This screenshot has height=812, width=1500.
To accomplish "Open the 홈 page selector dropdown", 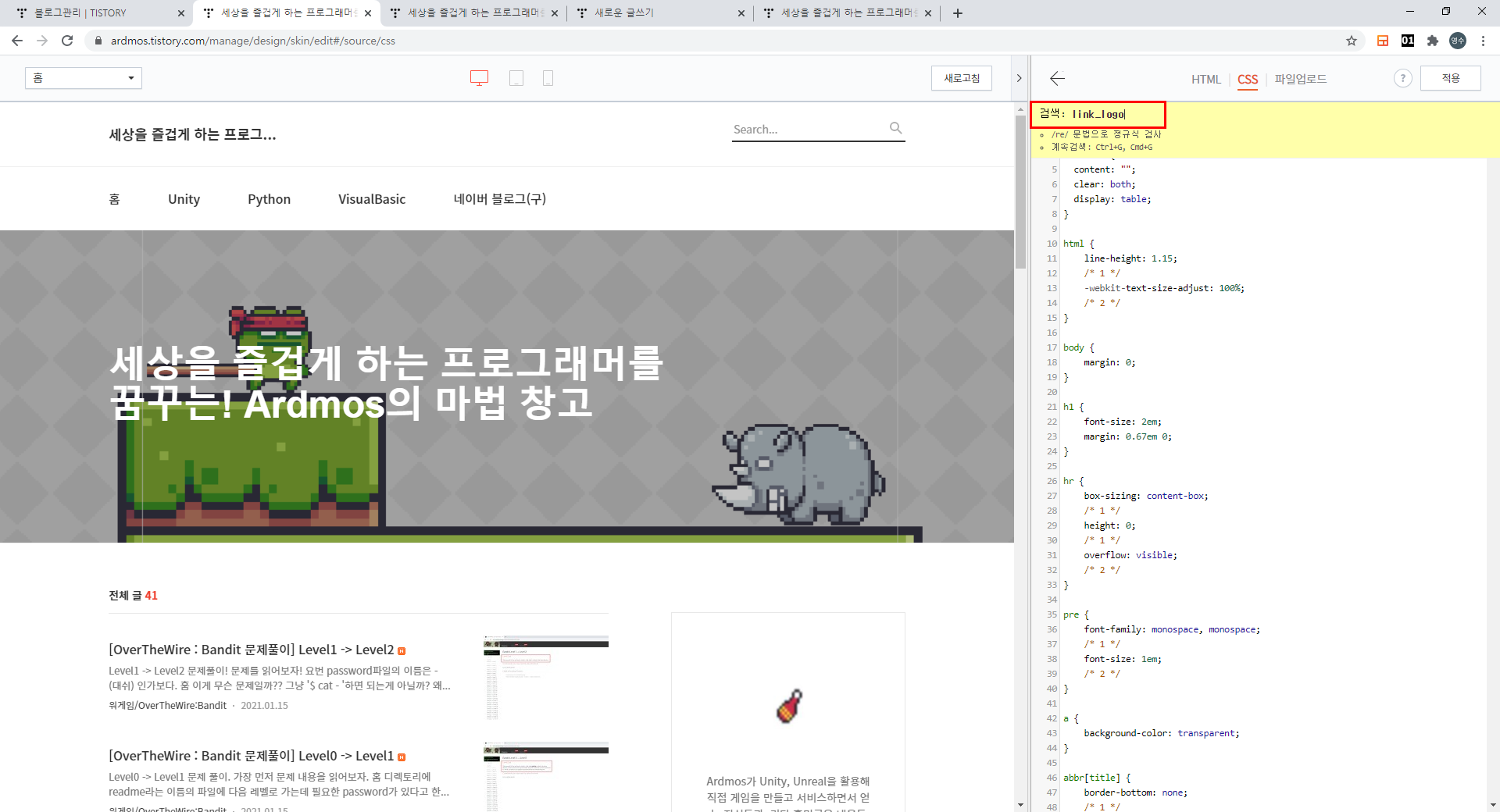I will 84,78.
